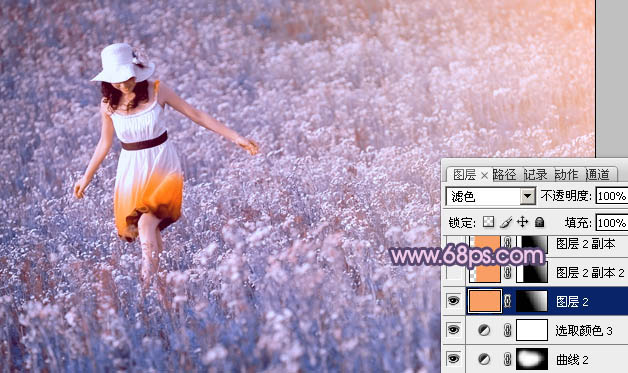This screenshot has height=373, width=628.
Task: Switch to the 路径 tab
Action: (504, 175)
